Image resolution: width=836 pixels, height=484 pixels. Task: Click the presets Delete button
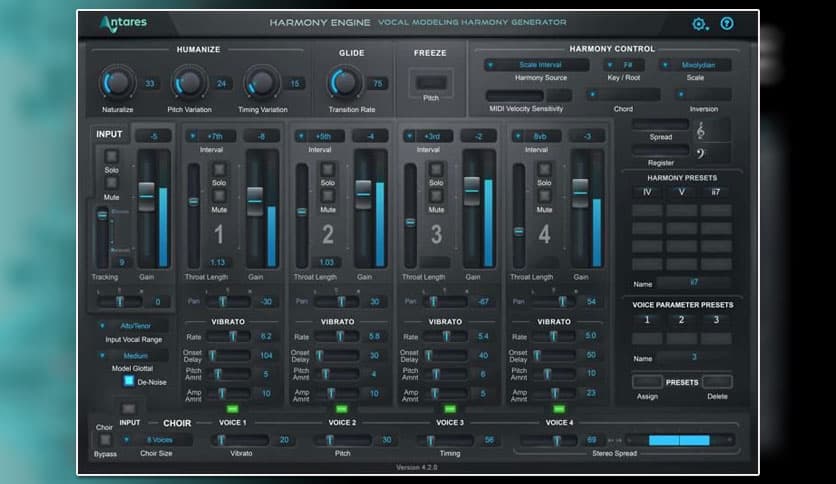[x=717, y=382]
